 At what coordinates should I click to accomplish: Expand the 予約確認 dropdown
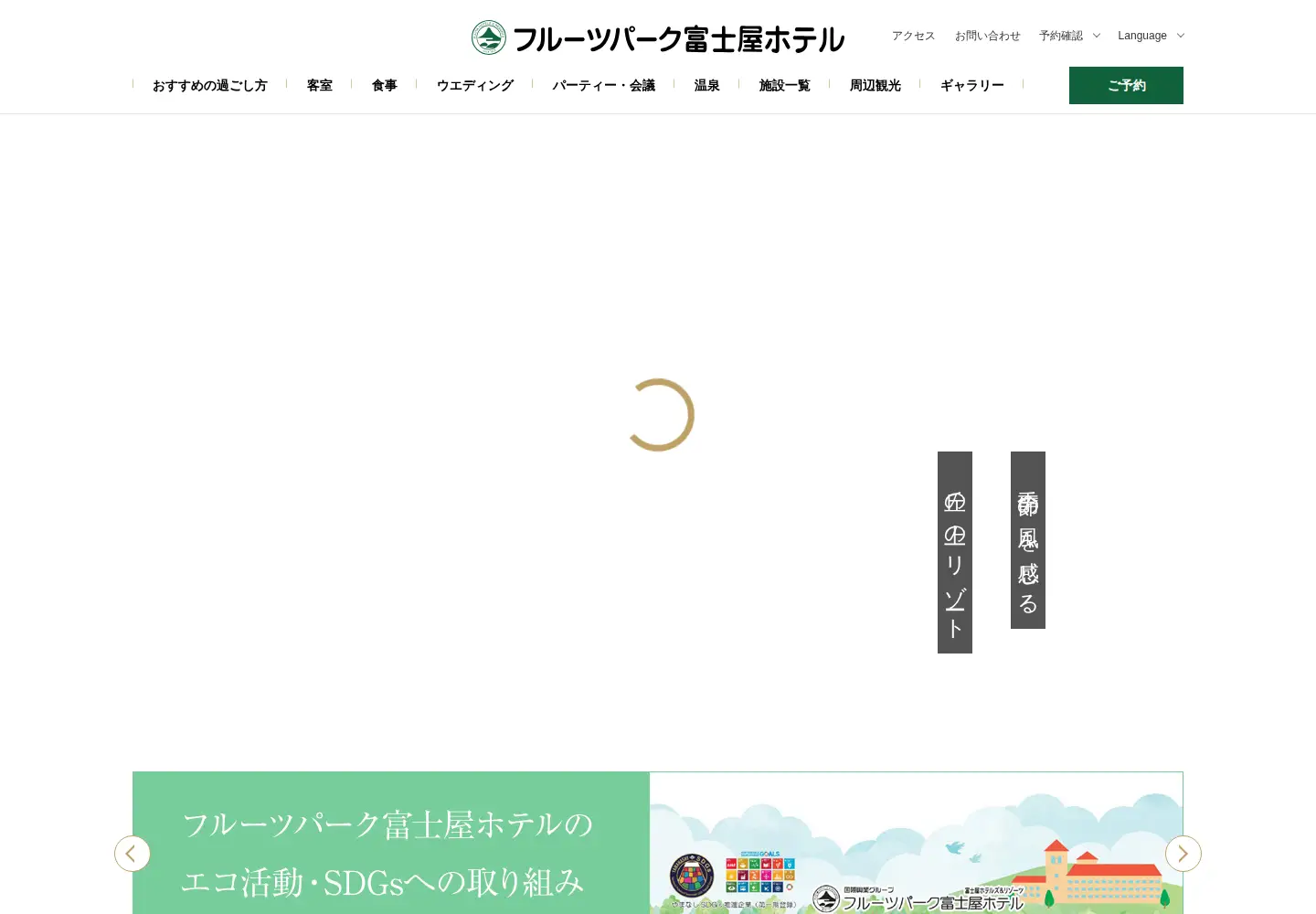[x=1069, y=36]
